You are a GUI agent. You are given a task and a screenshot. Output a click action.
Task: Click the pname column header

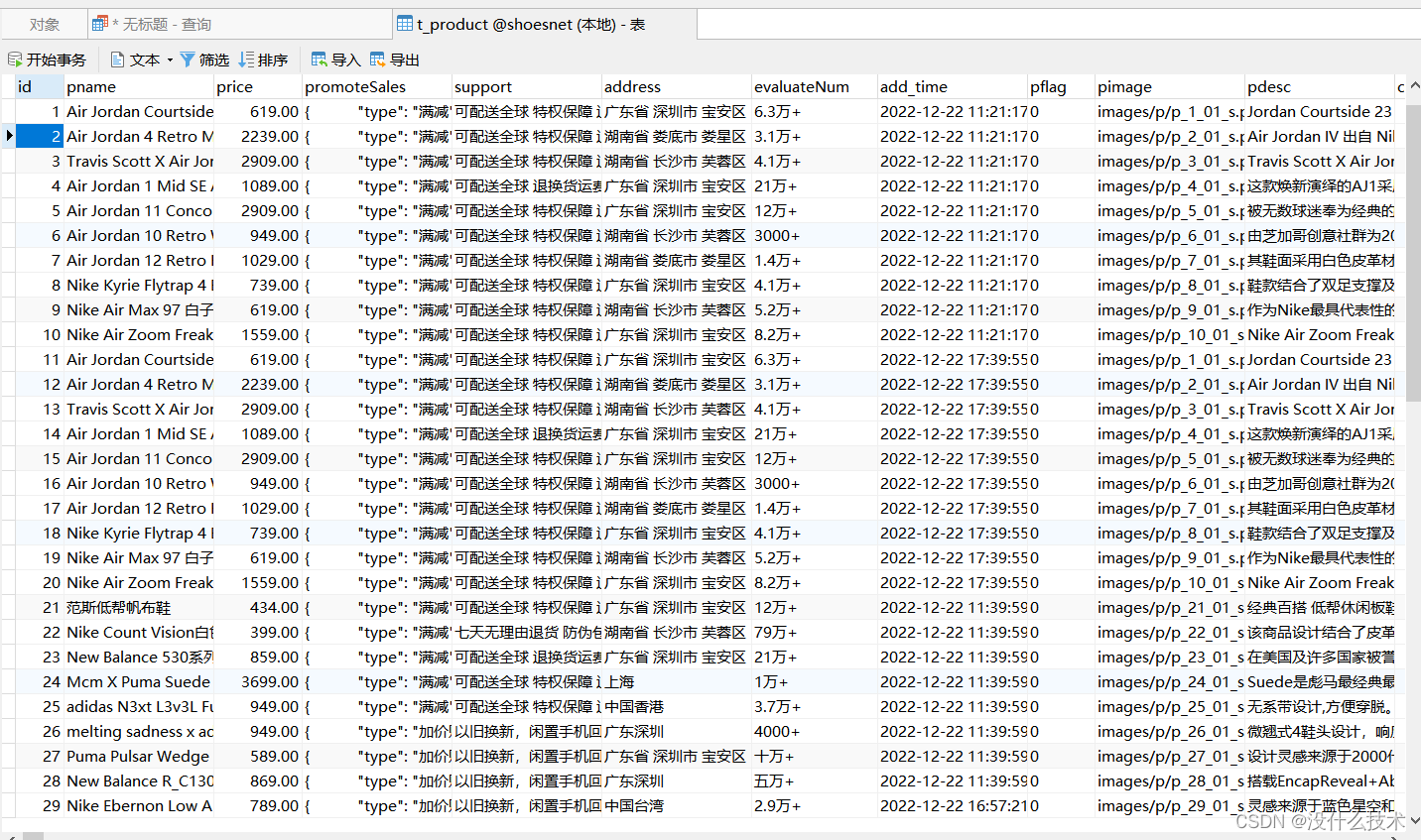139,86
